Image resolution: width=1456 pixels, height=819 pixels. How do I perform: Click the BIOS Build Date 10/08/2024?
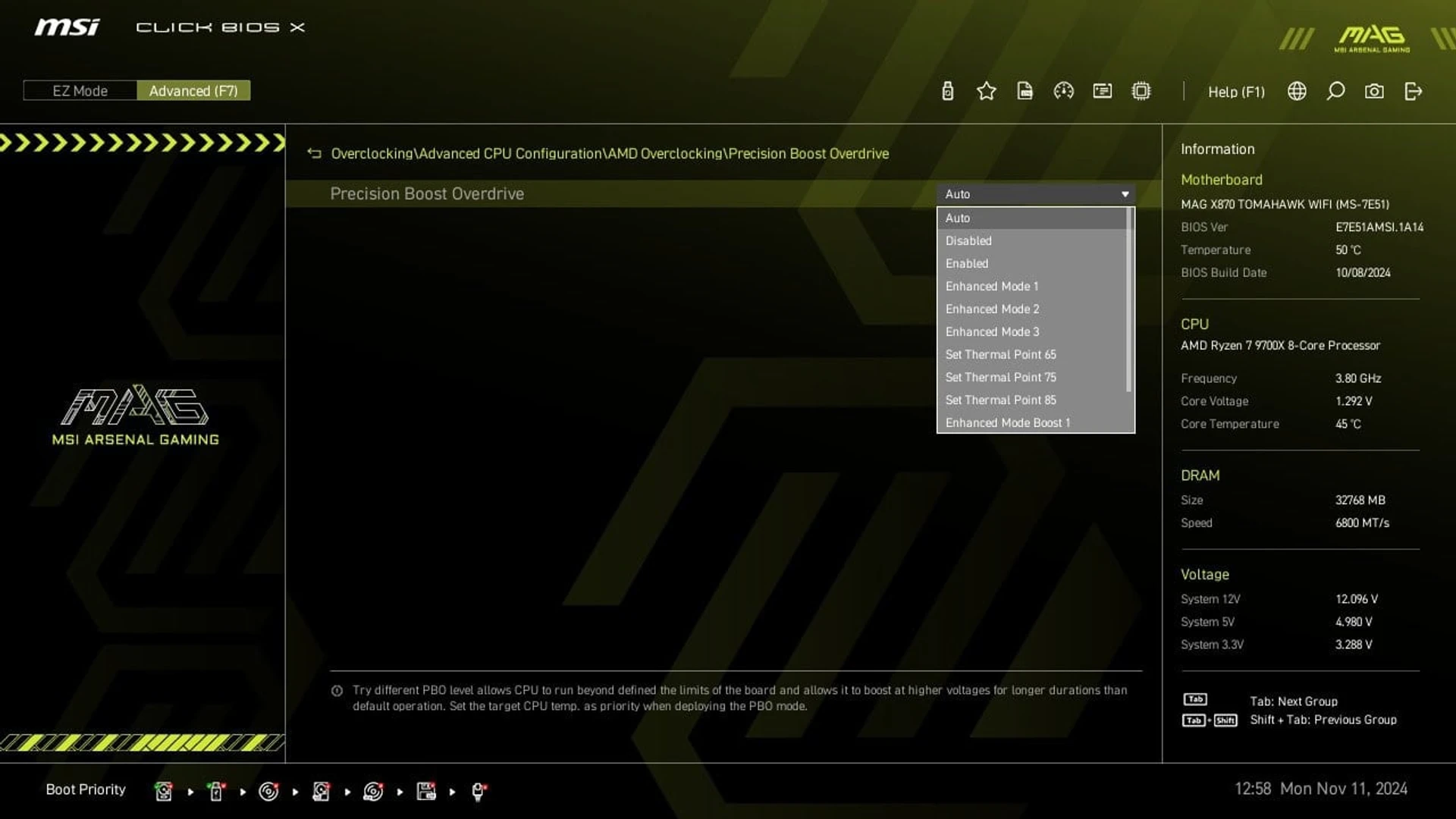(x=1363, y=272)
